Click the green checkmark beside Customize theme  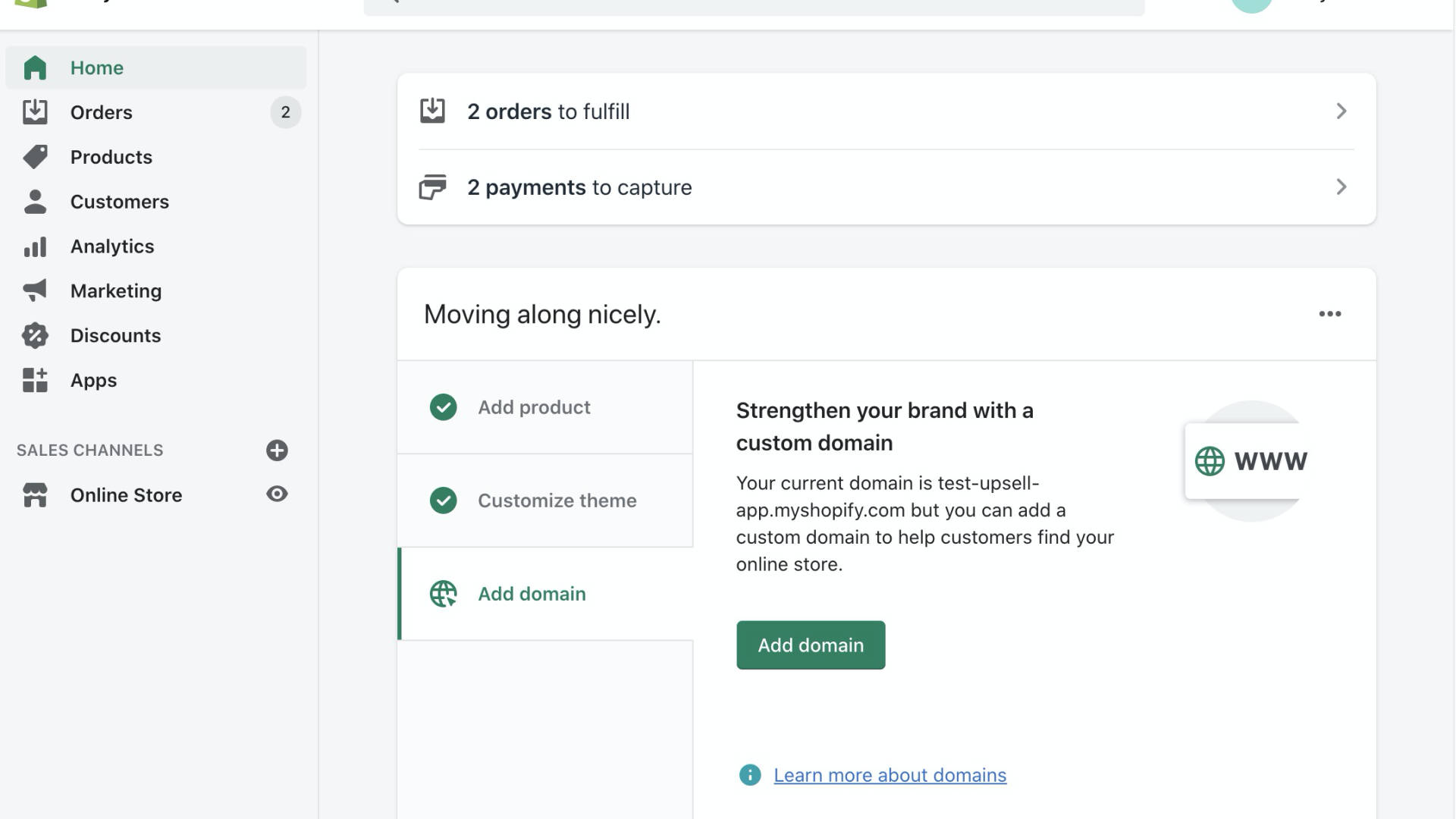[443, 500]
